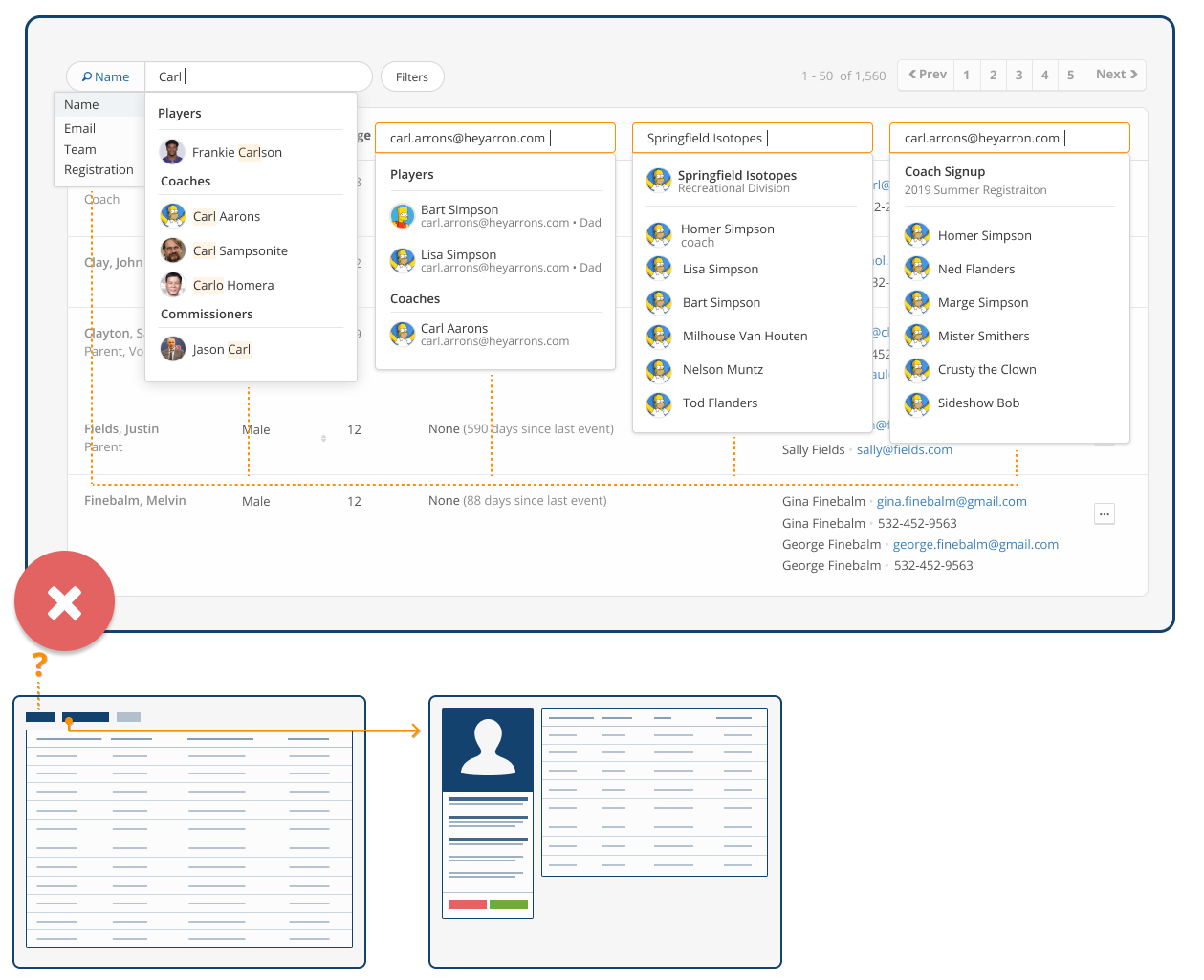
Task: Click Carl Sampsonite's avatar photo
Action: tap(173, 250)
